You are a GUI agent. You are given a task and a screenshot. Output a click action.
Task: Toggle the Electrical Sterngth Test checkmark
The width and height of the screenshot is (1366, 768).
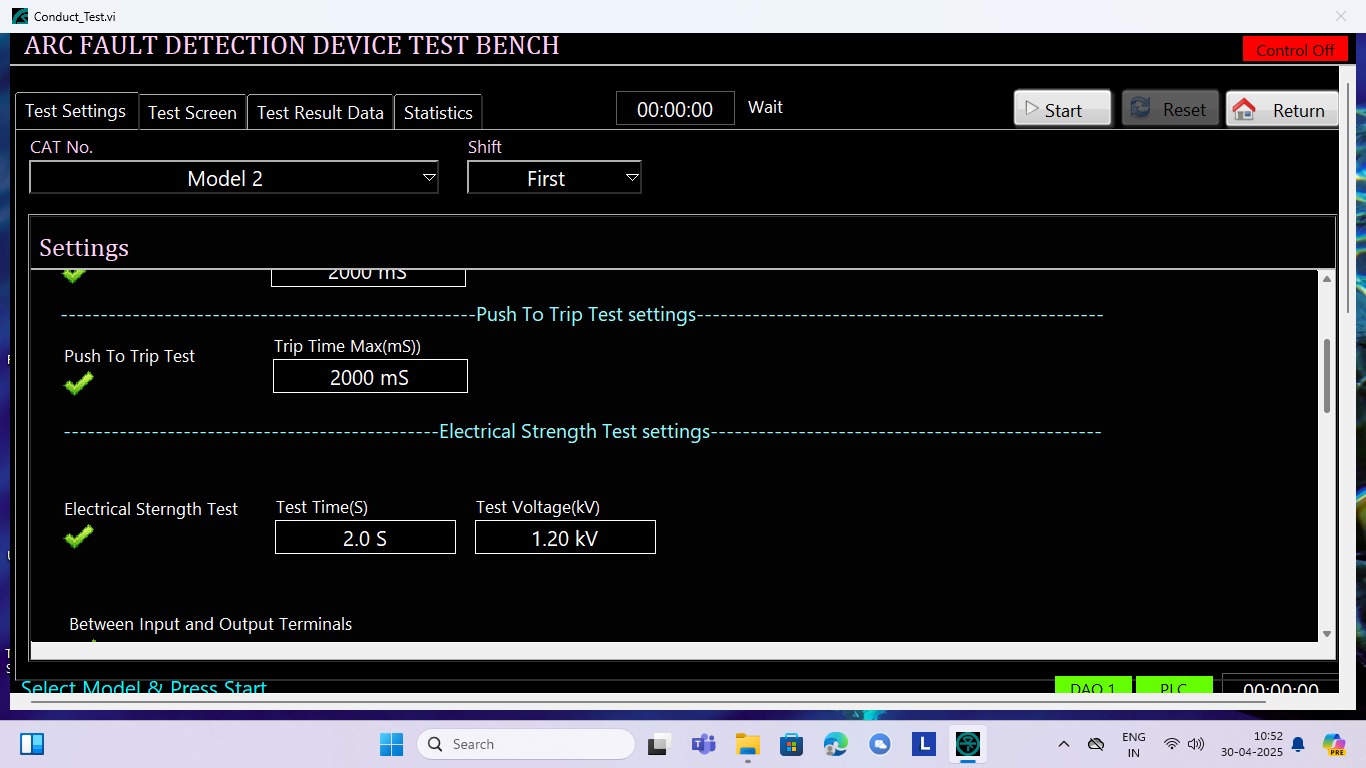[x=78, y=537]
